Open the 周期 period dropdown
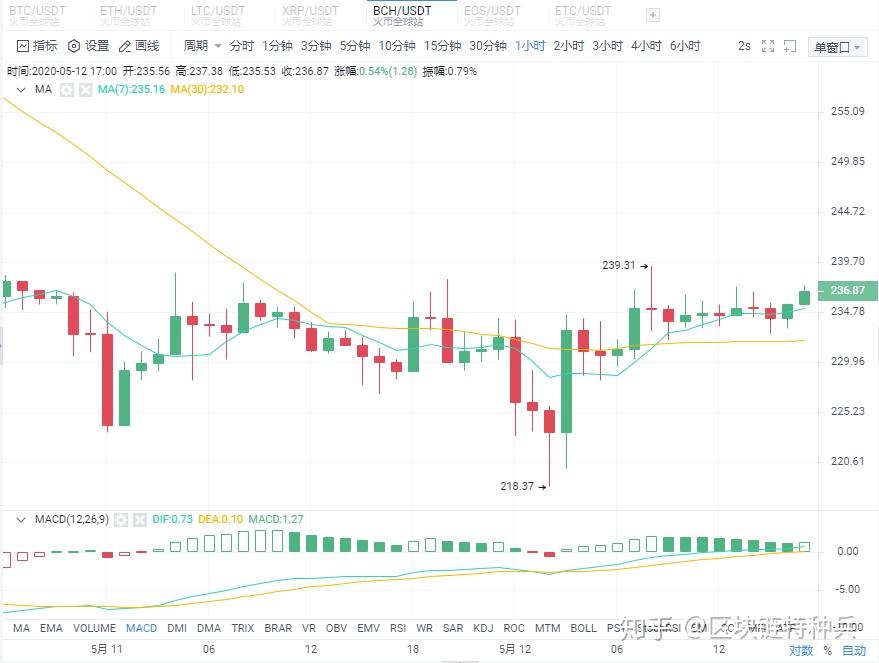The image size is (879, 663). (x=202, y=46)
